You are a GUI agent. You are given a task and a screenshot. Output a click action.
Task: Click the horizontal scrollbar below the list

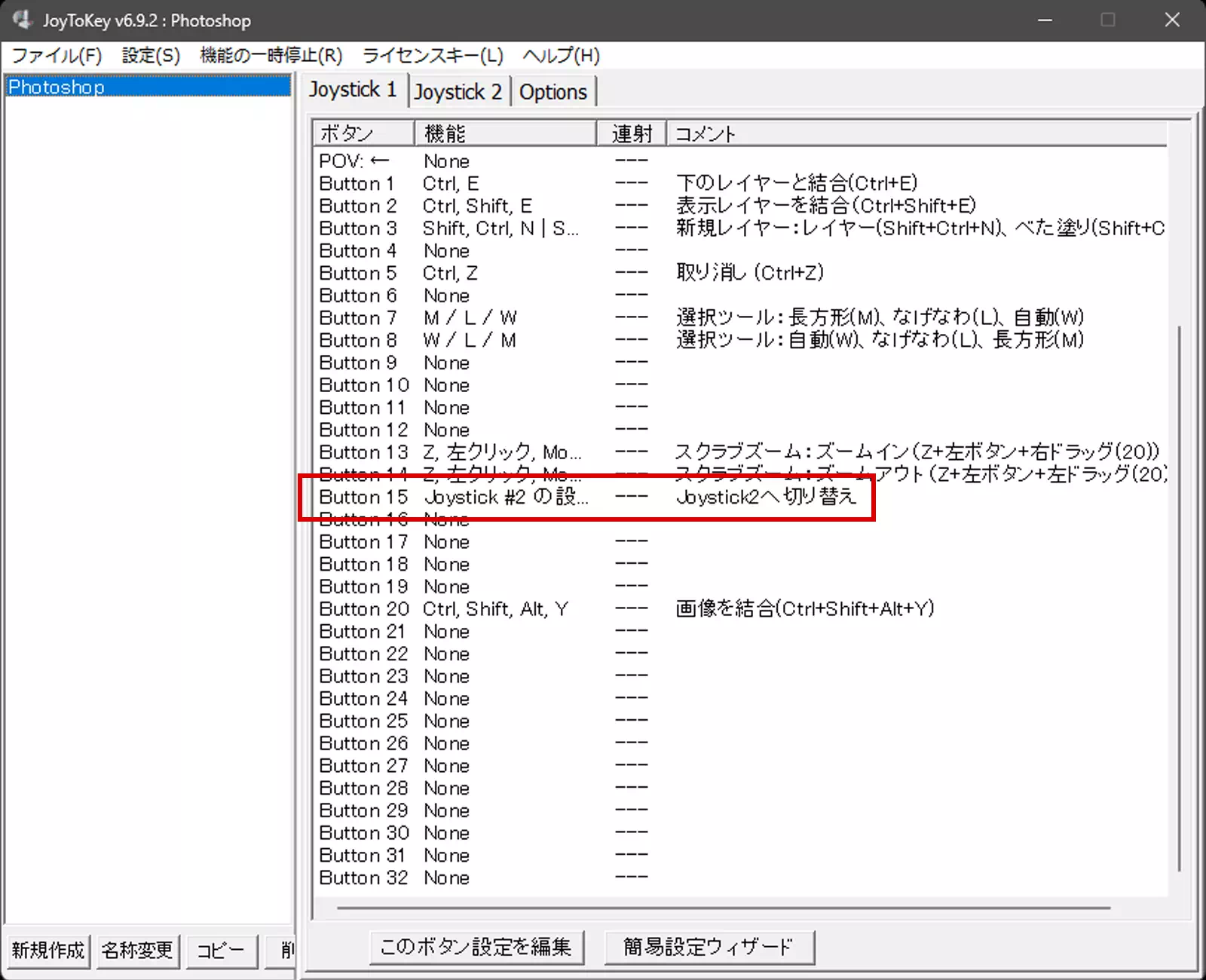(x=724, y=908)
